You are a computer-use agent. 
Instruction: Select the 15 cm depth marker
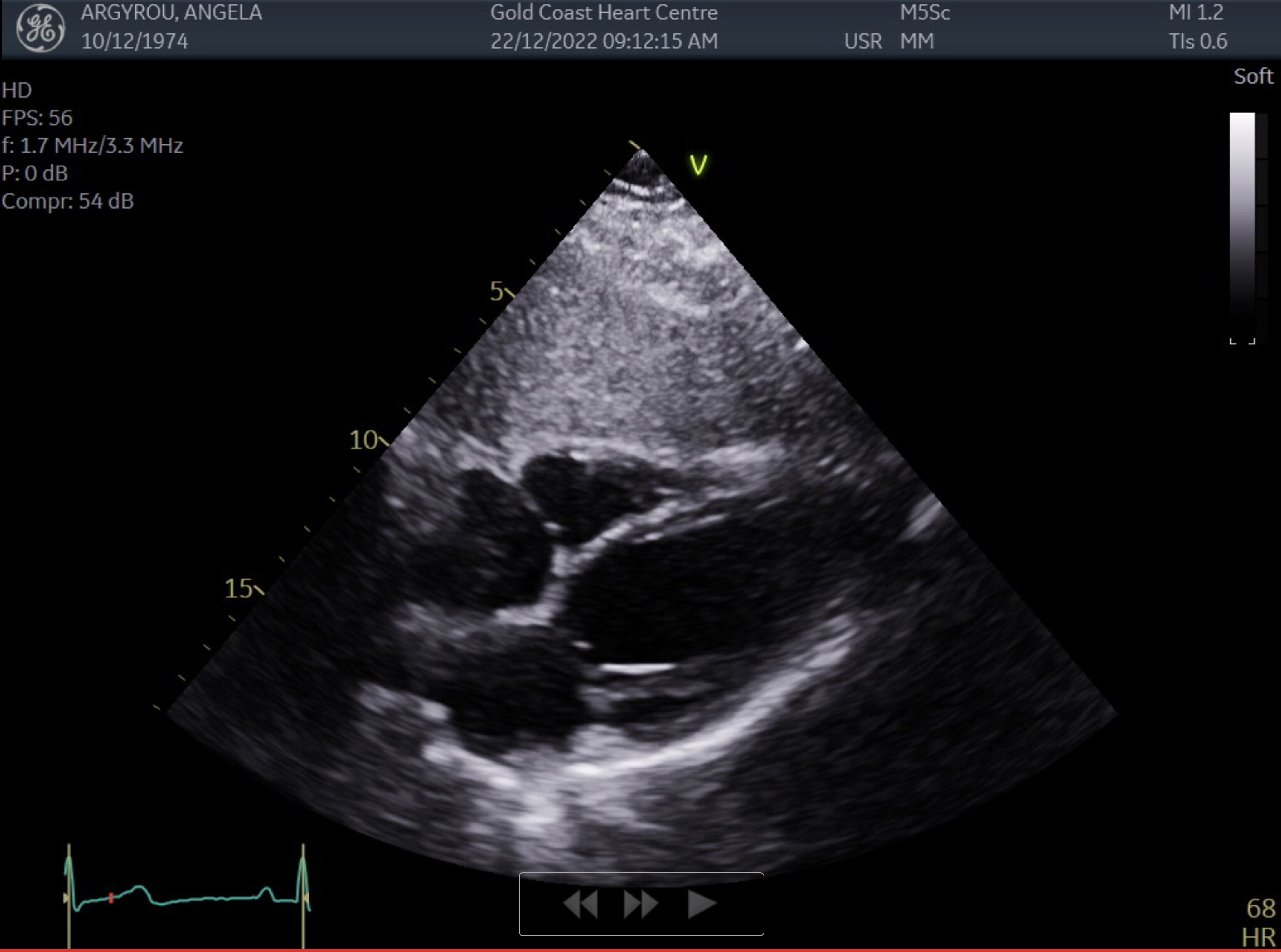coord(239,588)
